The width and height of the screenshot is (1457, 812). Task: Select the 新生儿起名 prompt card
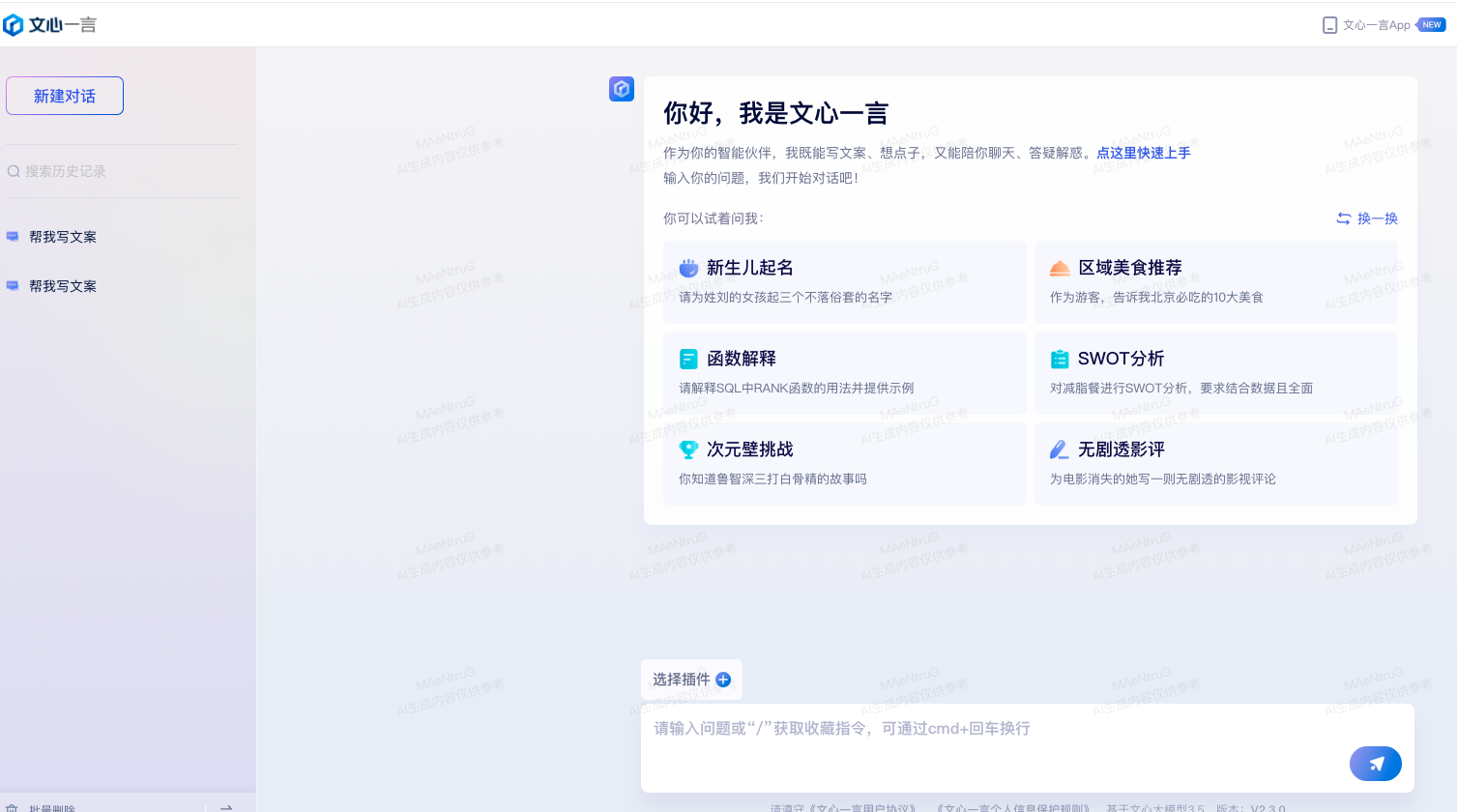[845, 282]
